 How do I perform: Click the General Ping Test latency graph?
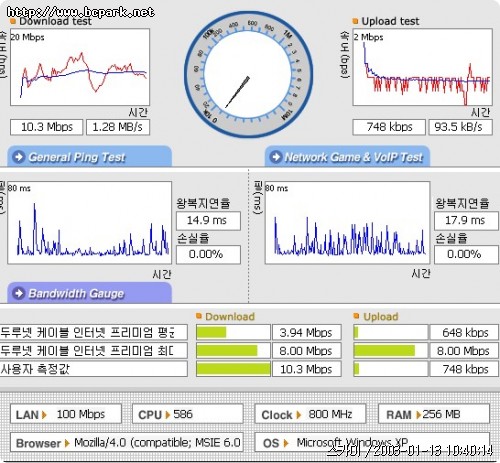tap(89, 223)
